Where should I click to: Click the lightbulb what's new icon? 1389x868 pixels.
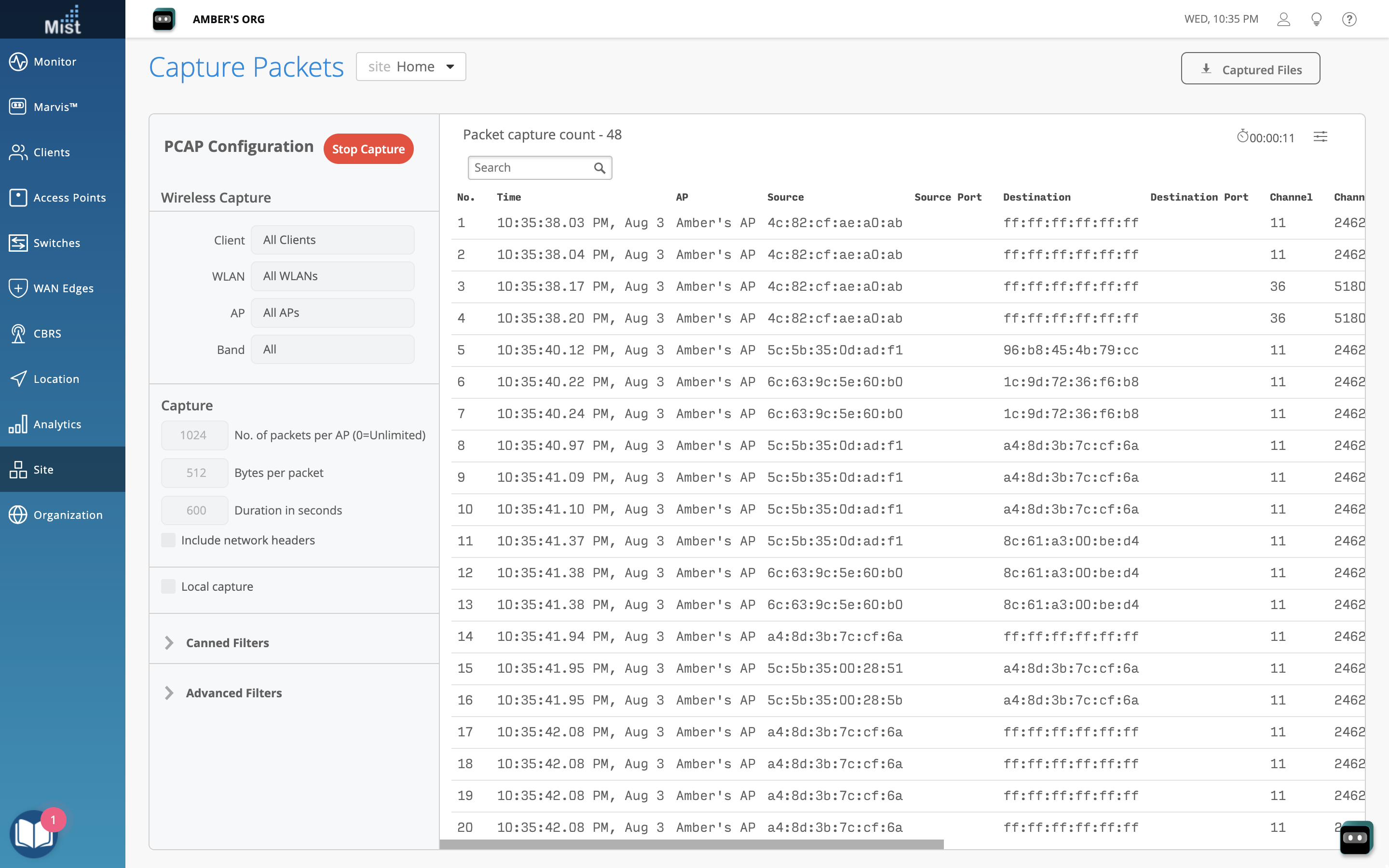(x=1317, y=19)
